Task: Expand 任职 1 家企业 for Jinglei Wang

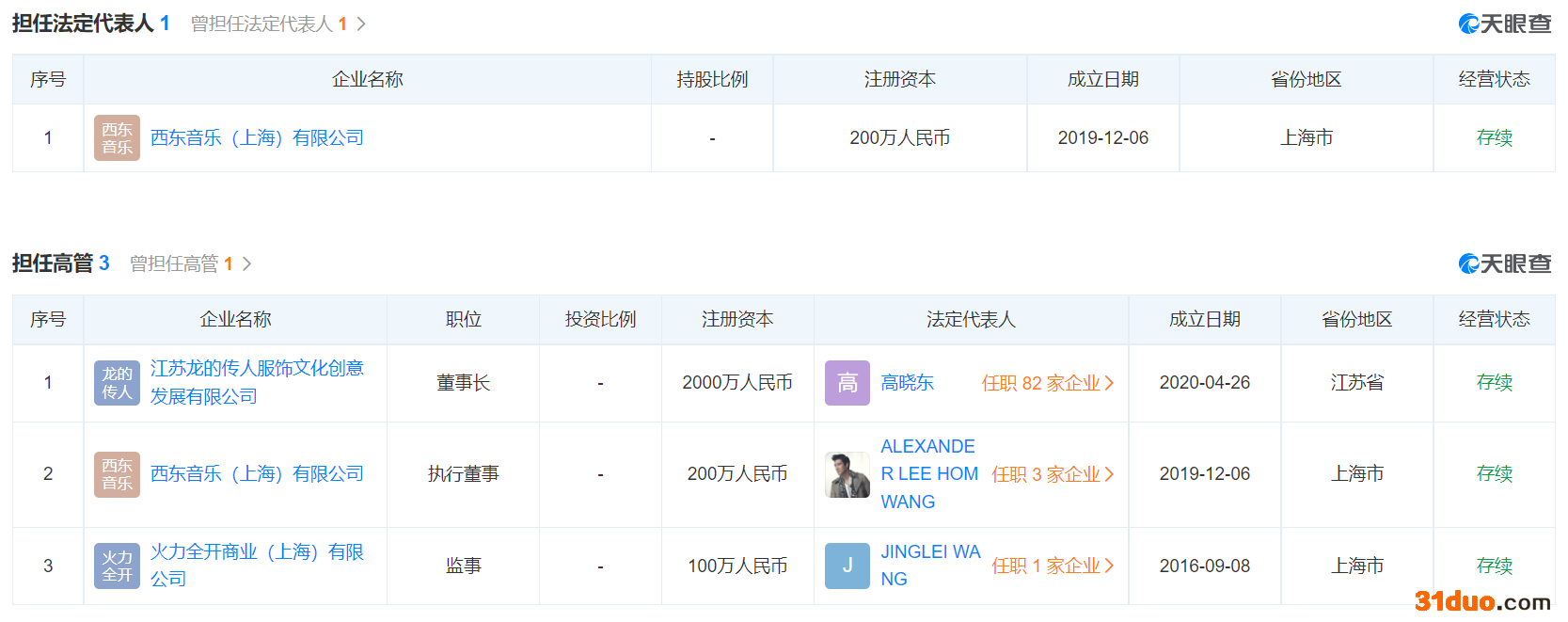Action: coord(1052,566)
